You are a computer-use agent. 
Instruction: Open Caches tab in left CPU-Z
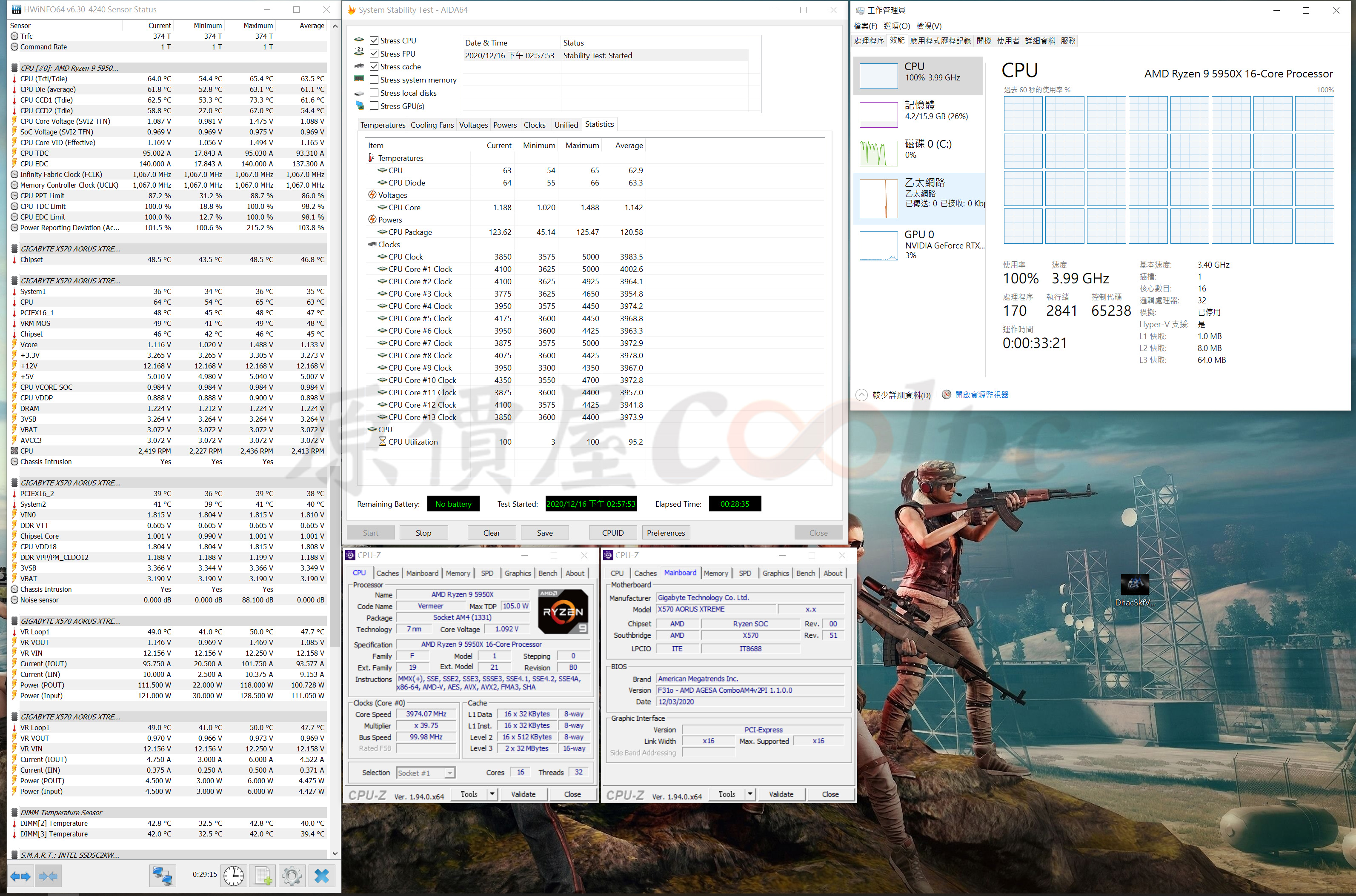coord(388,573)
